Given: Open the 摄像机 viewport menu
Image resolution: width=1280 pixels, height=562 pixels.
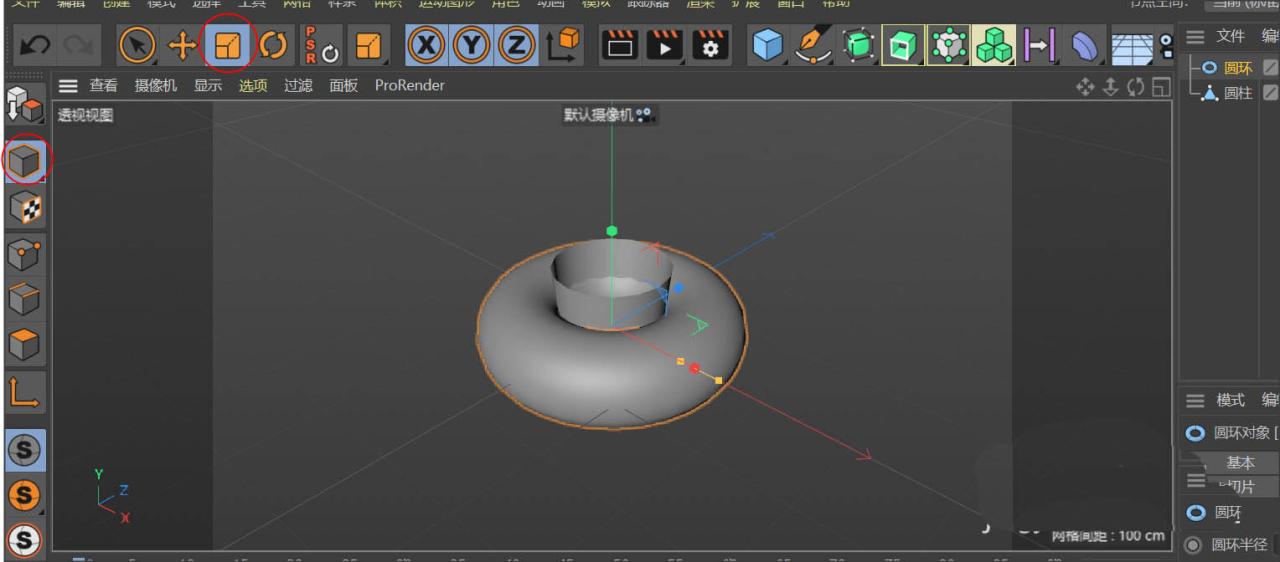Looking at the screenshot, I should coord(155,86).
